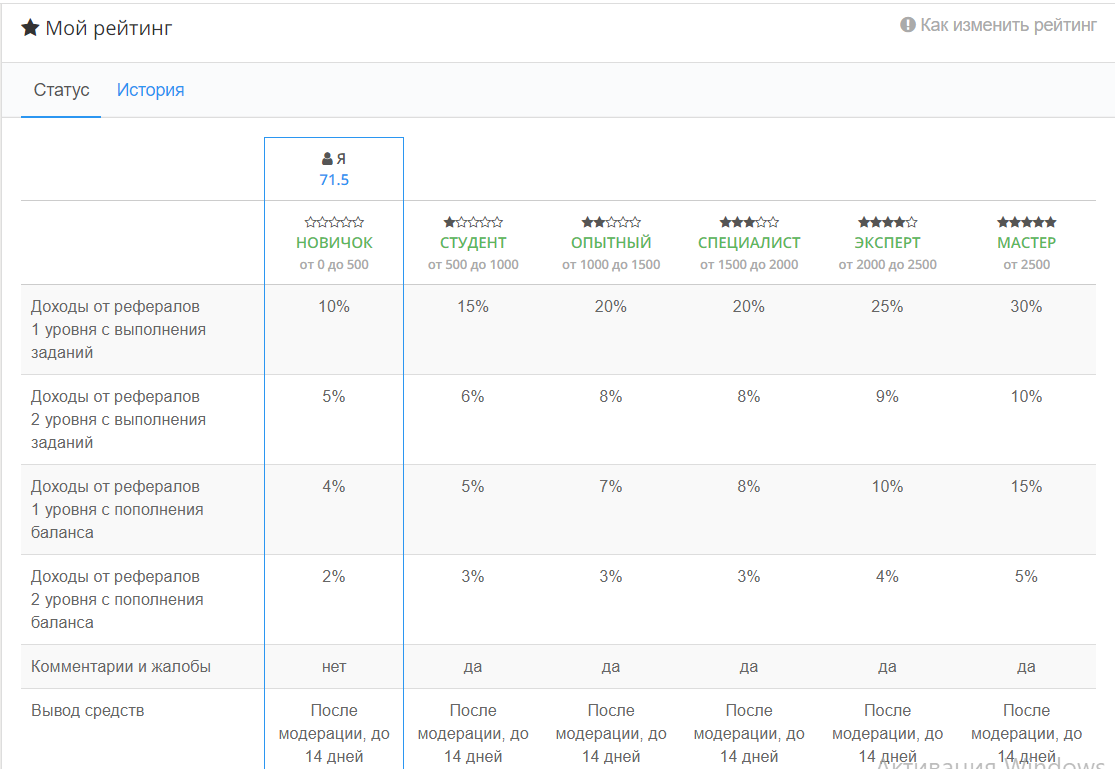
Task: Click да under МАСТЕР for Комментарии и жалобы
Action: click(x=1026, y=667)
